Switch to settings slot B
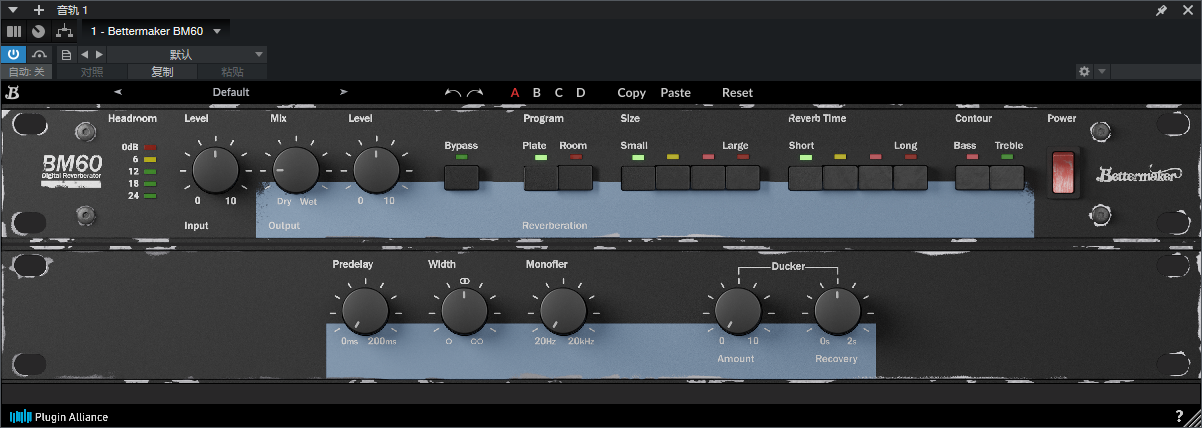Screen dimensions: 1202x428 click(537, 93)
